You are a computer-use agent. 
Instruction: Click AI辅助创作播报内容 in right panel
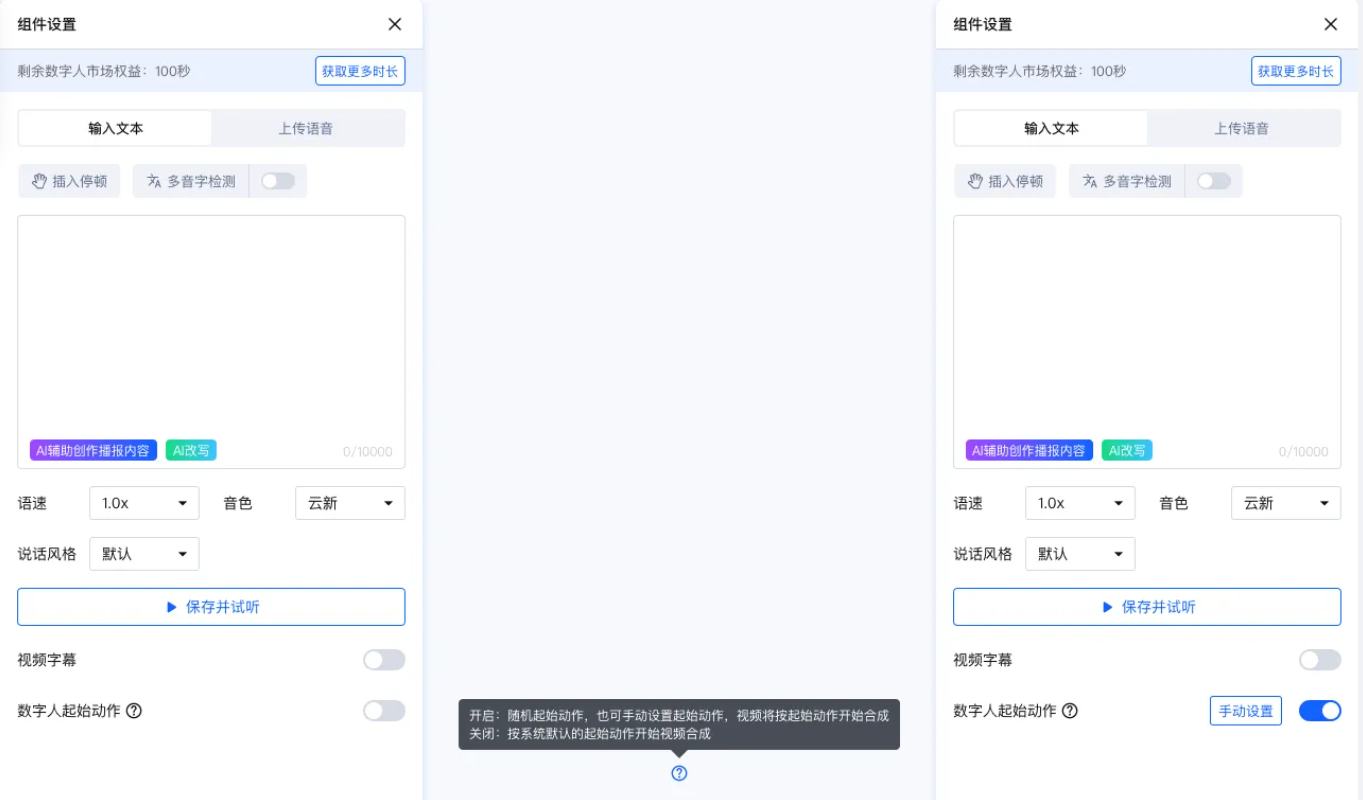[1029, 451]
